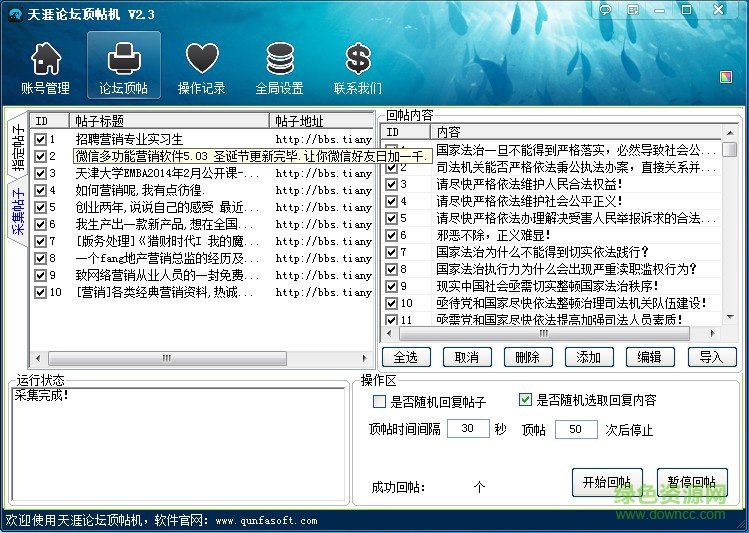This screenshot has width=749, height=533.
Task: Switch to the 采集帖子 side tab
Action: (18, 212)
